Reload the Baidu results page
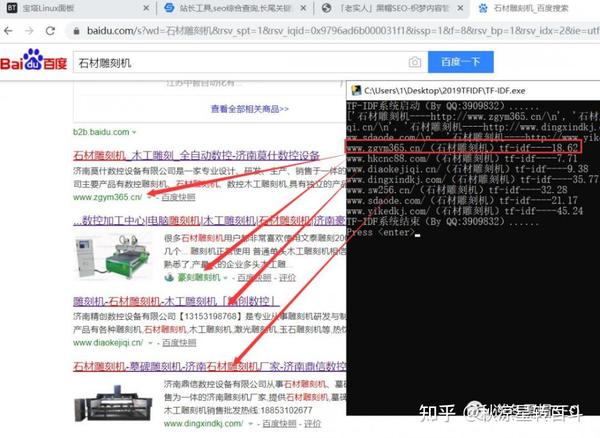 pyautogui.click(x=51, y=31)
